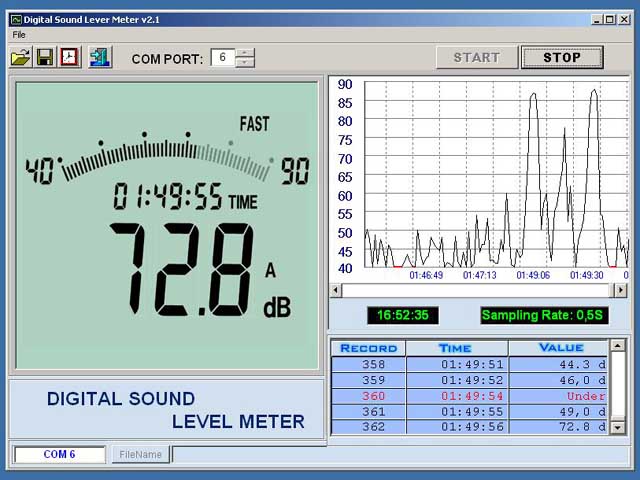640x480 pixels.
Task: Click the COM 6 status field
Action: click(60, 454)
